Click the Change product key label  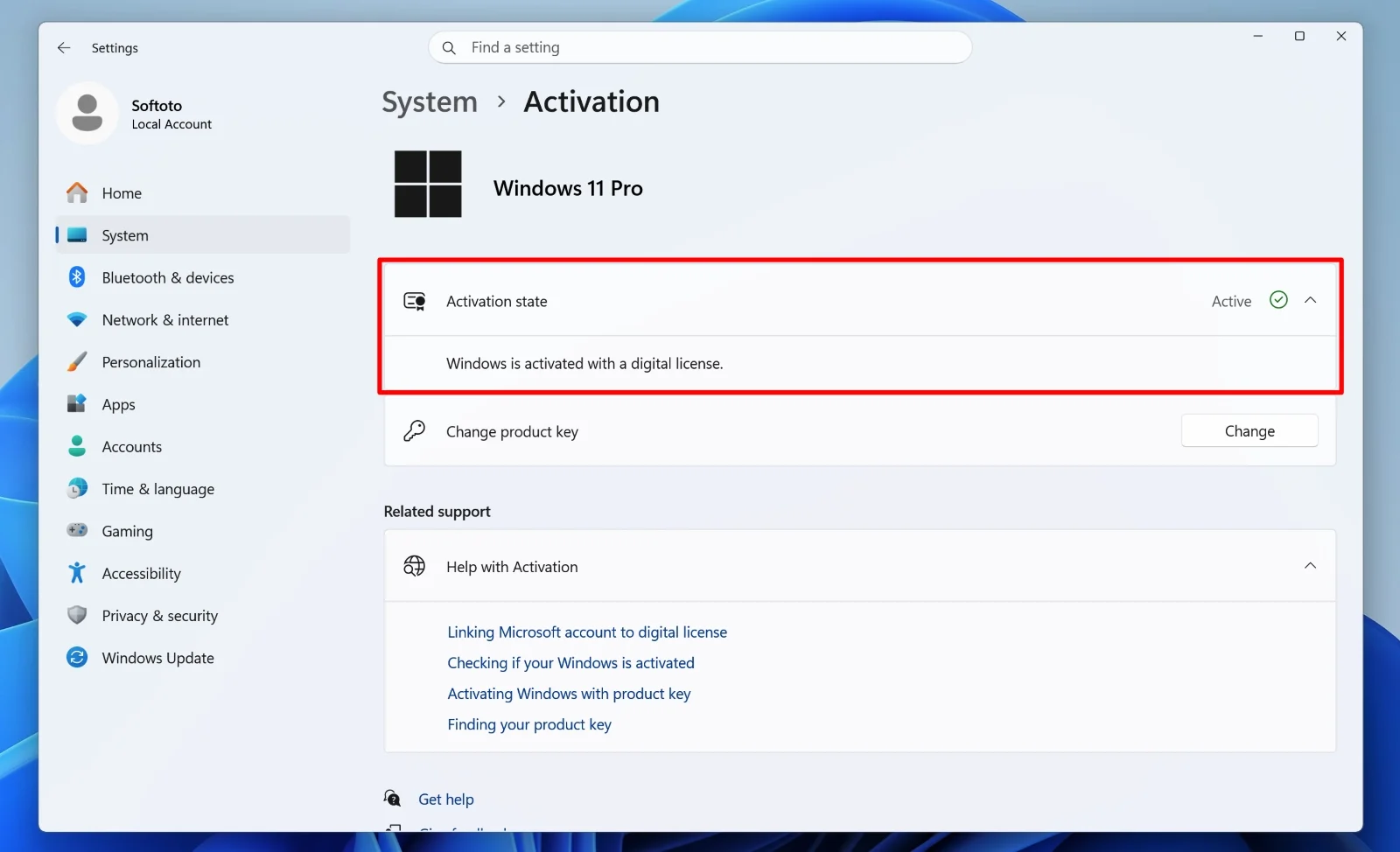coord(512,431)
